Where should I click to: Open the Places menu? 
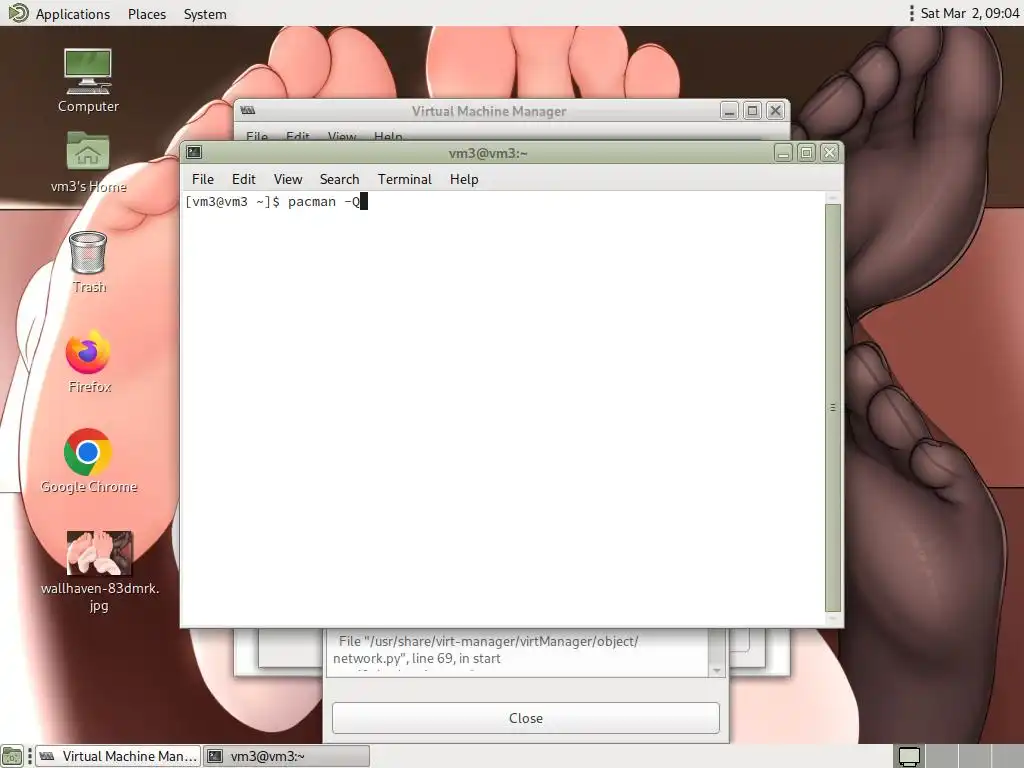point(147,14)
